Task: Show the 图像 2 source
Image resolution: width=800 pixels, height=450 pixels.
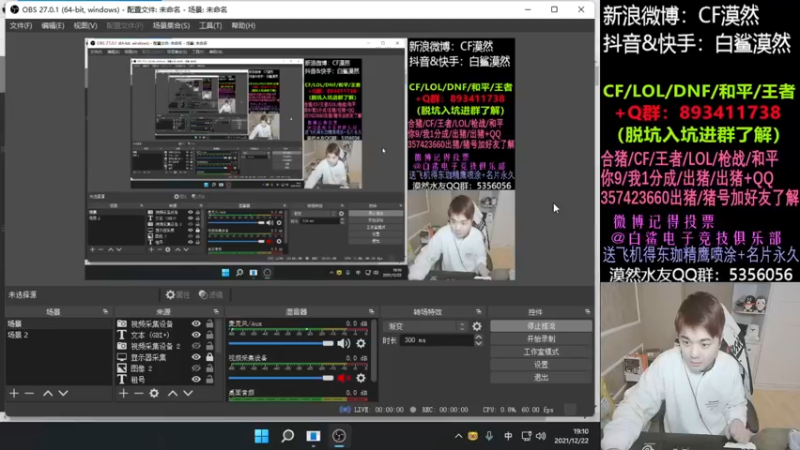Action: 196,368
